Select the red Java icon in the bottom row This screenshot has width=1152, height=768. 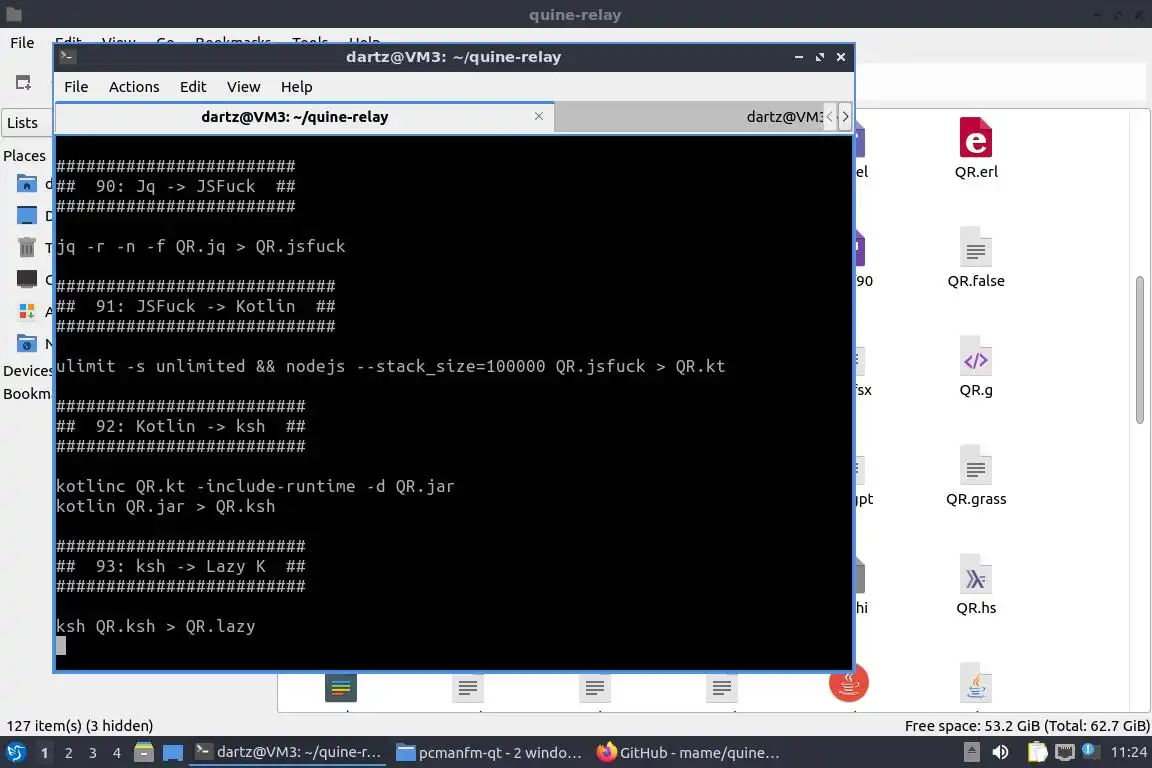pos(849,683)
